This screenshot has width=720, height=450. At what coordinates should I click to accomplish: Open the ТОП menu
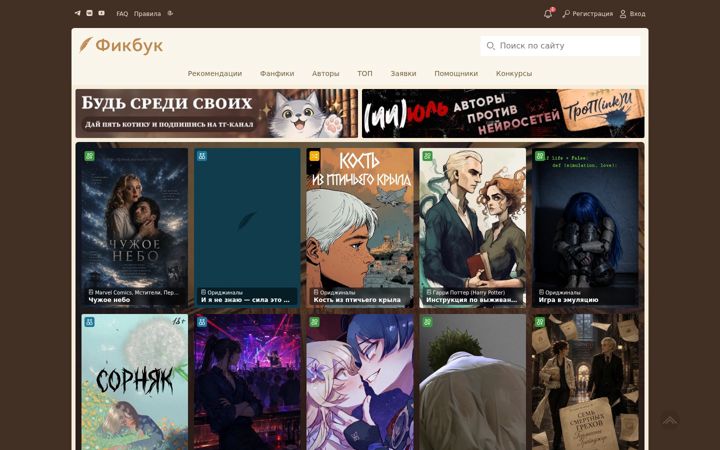pos(365,73)
